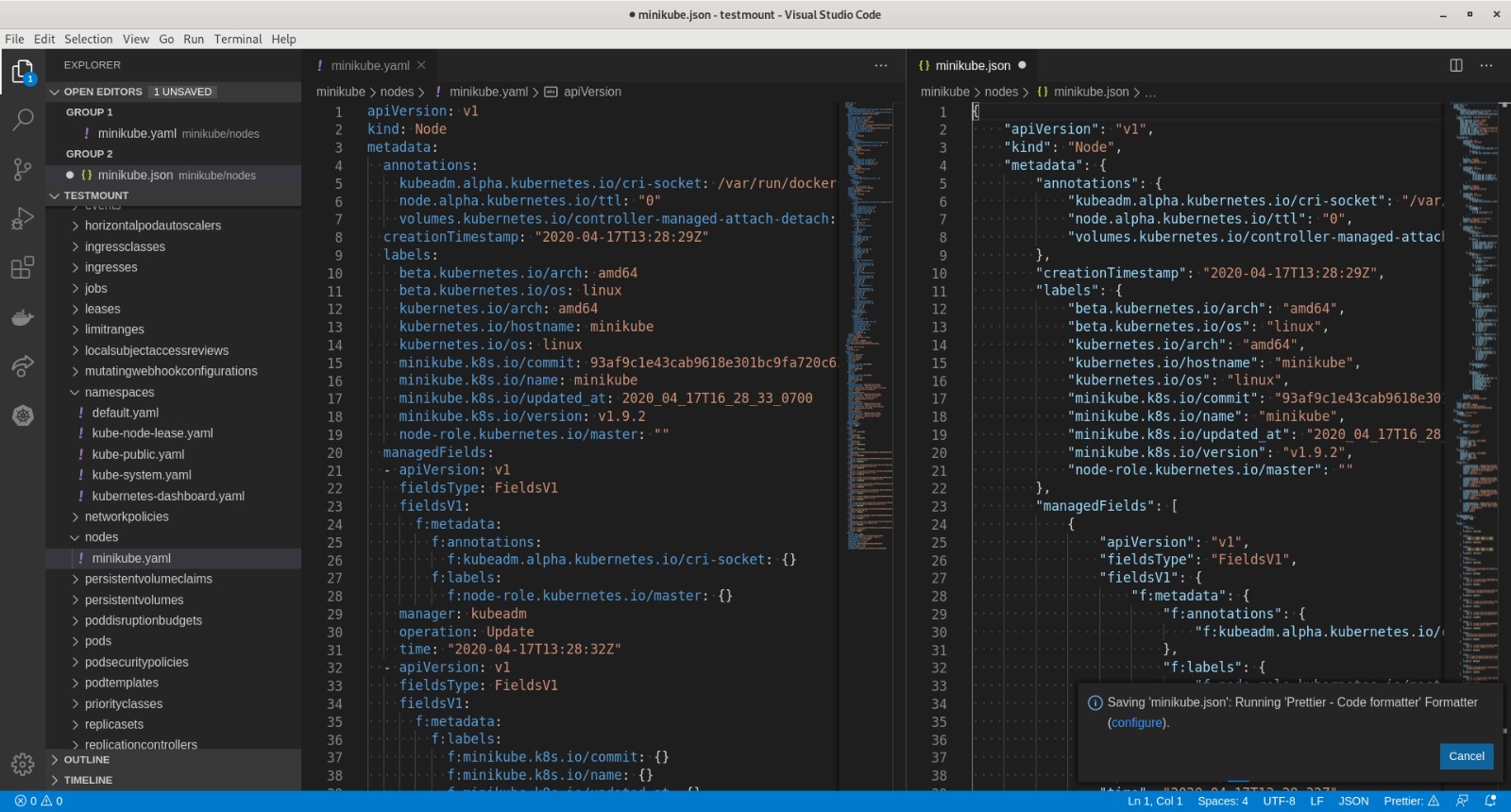Show errors and warnings in status bar
Viewport: 1511px width, 812px height.
pyautogui.click(x=39, y=801)
